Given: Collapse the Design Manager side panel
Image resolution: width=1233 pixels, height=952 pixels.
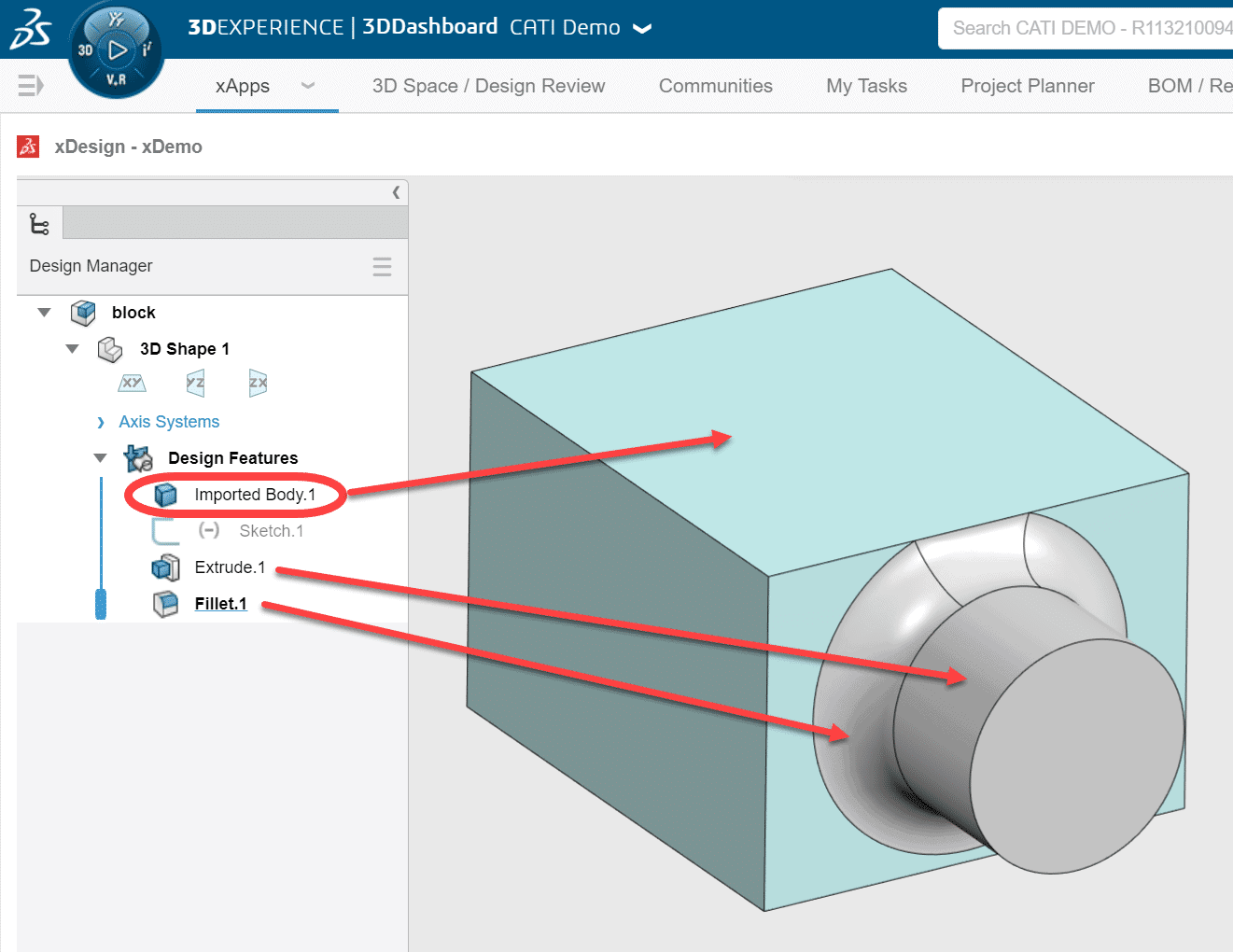Looking at the screenshot, I should coord(397,192).
